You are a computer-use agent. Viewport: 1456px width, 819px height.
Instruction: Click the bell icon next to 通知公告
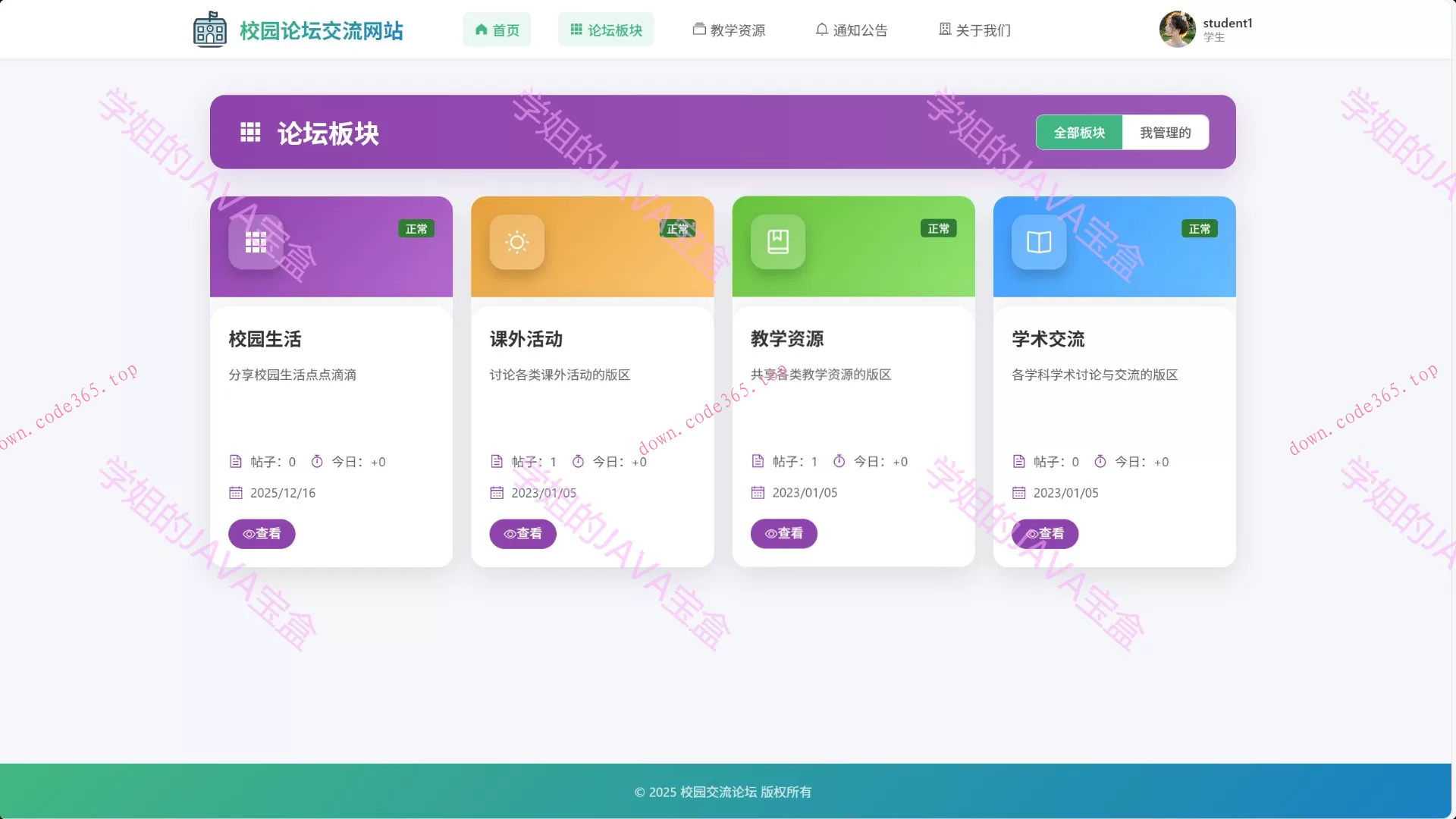click(823, 29)
